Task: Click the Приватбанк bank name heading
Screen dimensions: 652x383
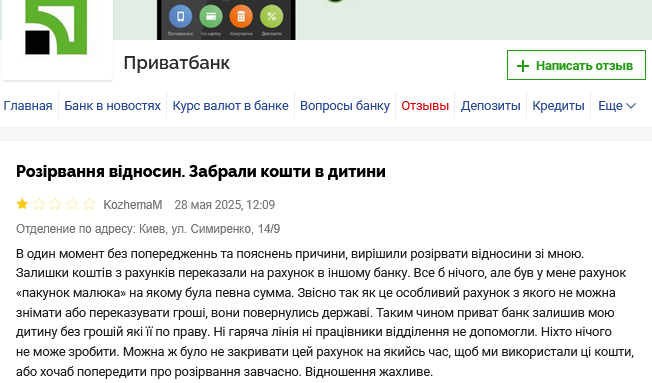Action: (177, 63)
